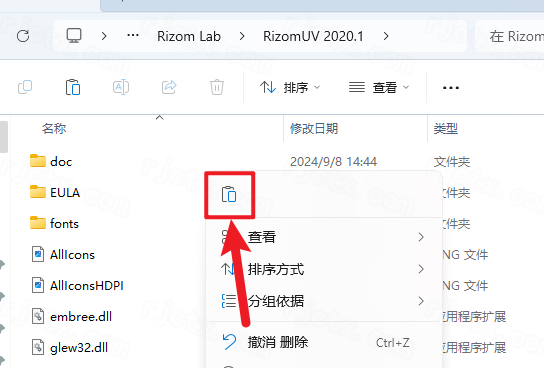The height and width of the screenshot is (368, 544).
Task: Select the AllIcons file
Action: coord(72,255)
